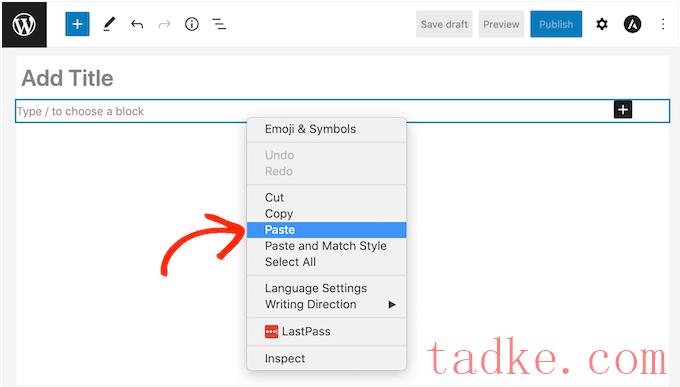This screenshot has width=680, height=387.
Task: Open document details info icon
Action: [x=192, y=24]
